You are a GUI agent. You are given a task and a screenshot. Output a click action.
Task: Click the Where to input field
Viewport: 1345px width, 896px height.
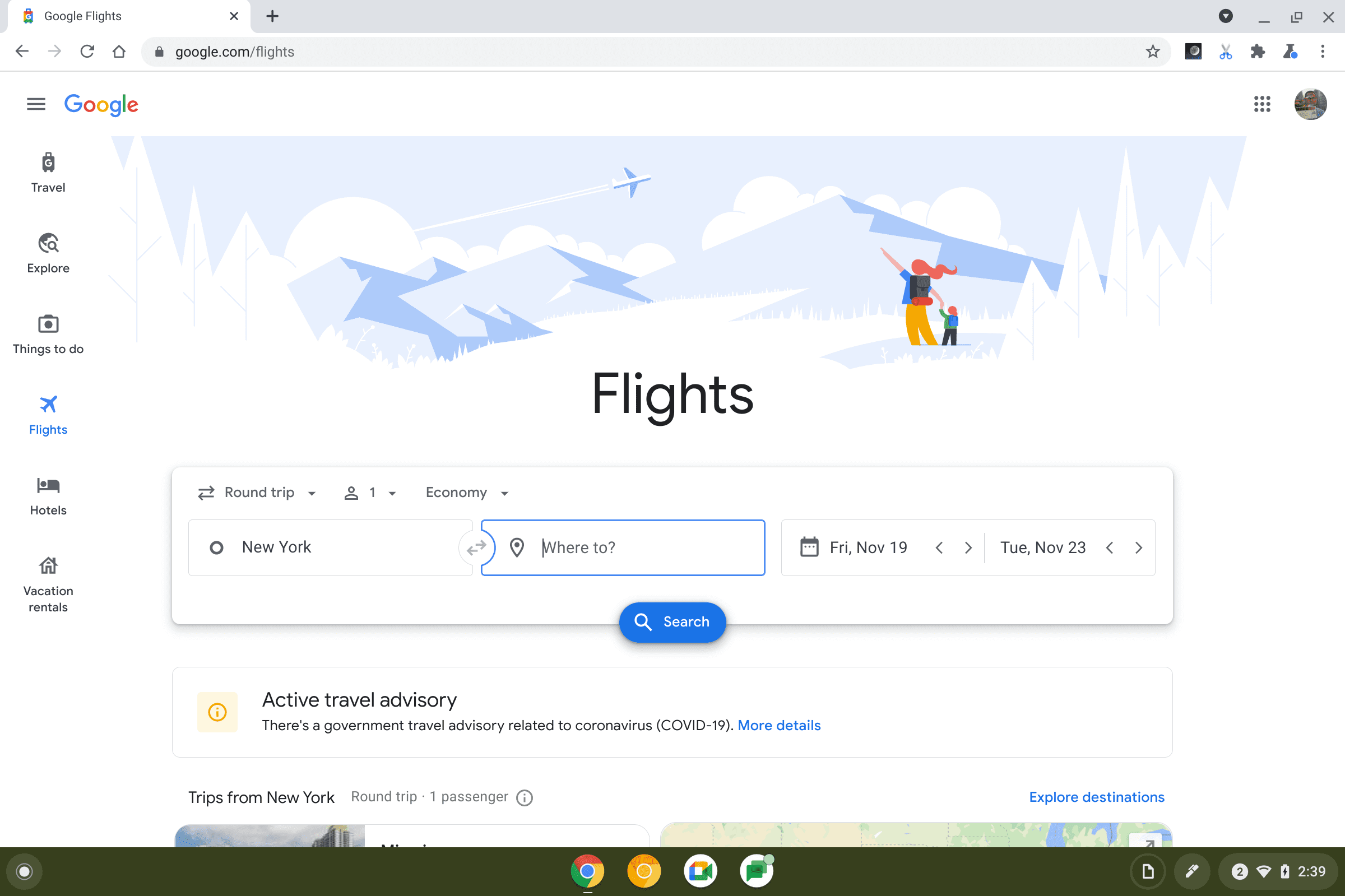[623, 547]
